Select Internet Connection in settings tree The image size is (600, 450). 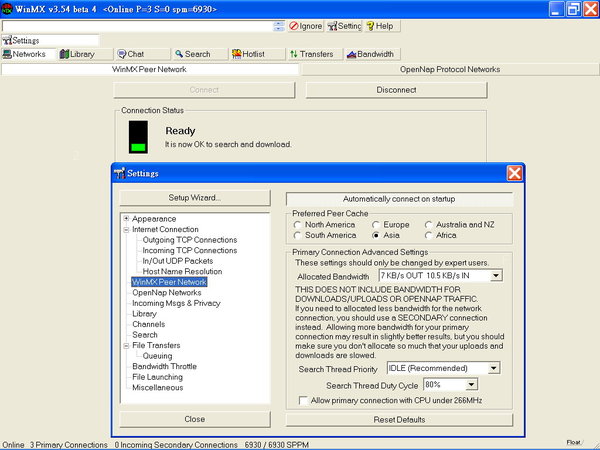[x=165, y=229]
